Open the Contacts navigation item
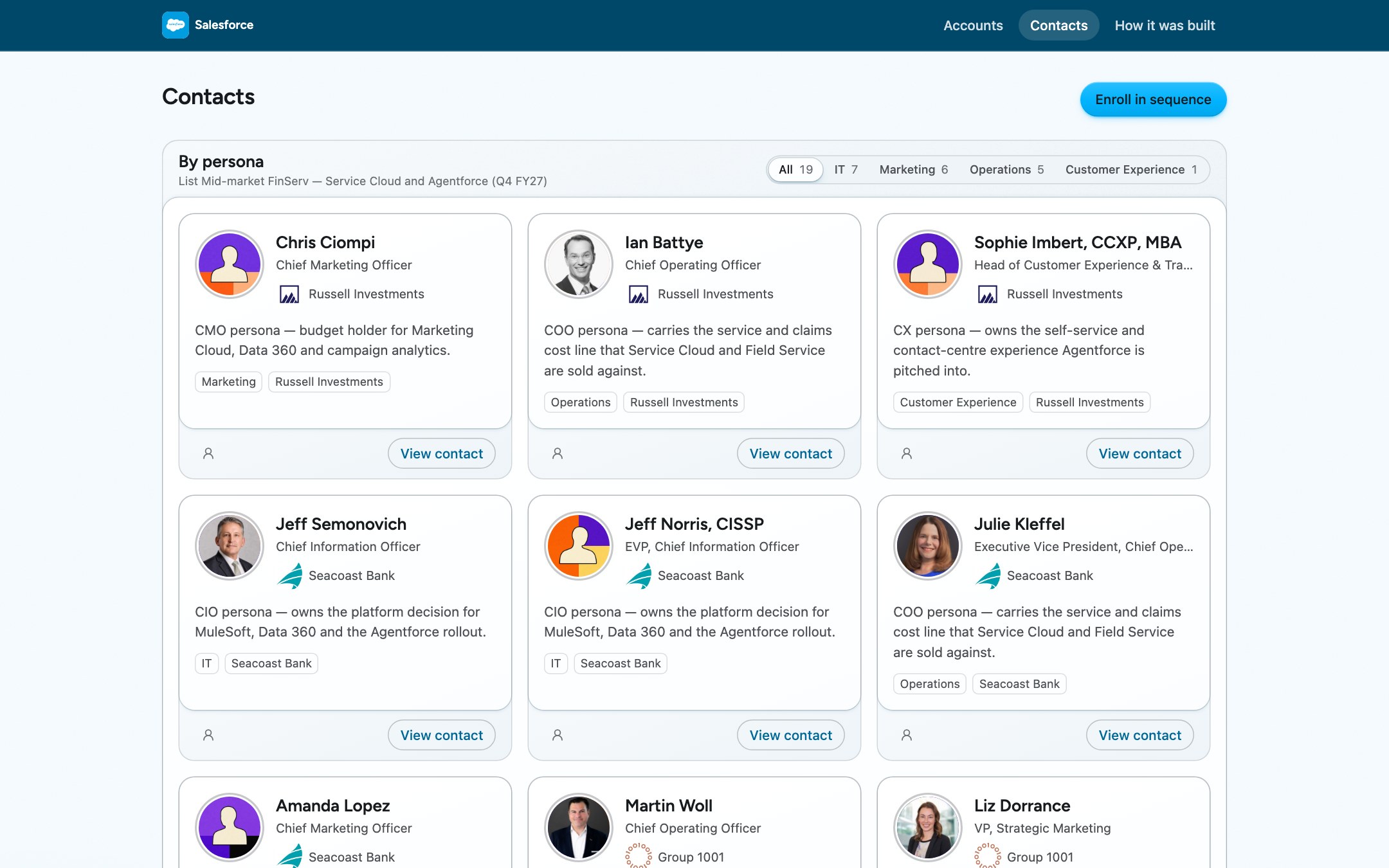Viewport: 1389px width, 868px height. [1058, 25]
